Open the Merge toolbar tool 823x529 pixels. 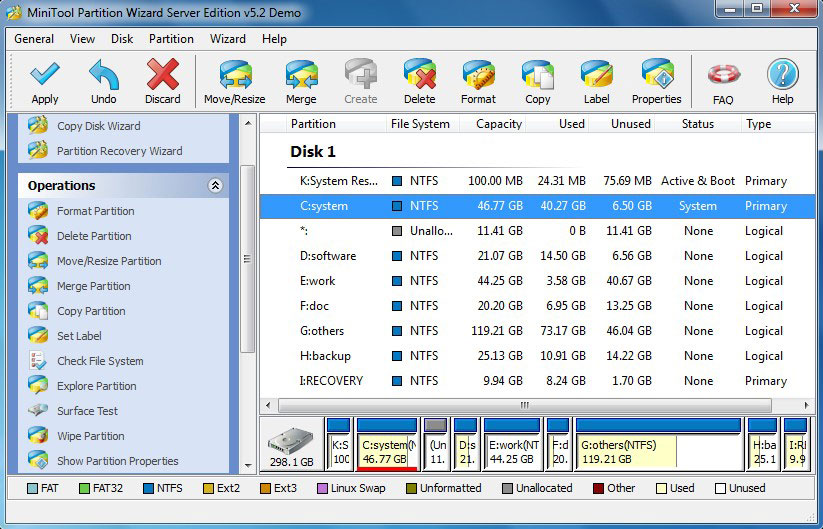301,82
